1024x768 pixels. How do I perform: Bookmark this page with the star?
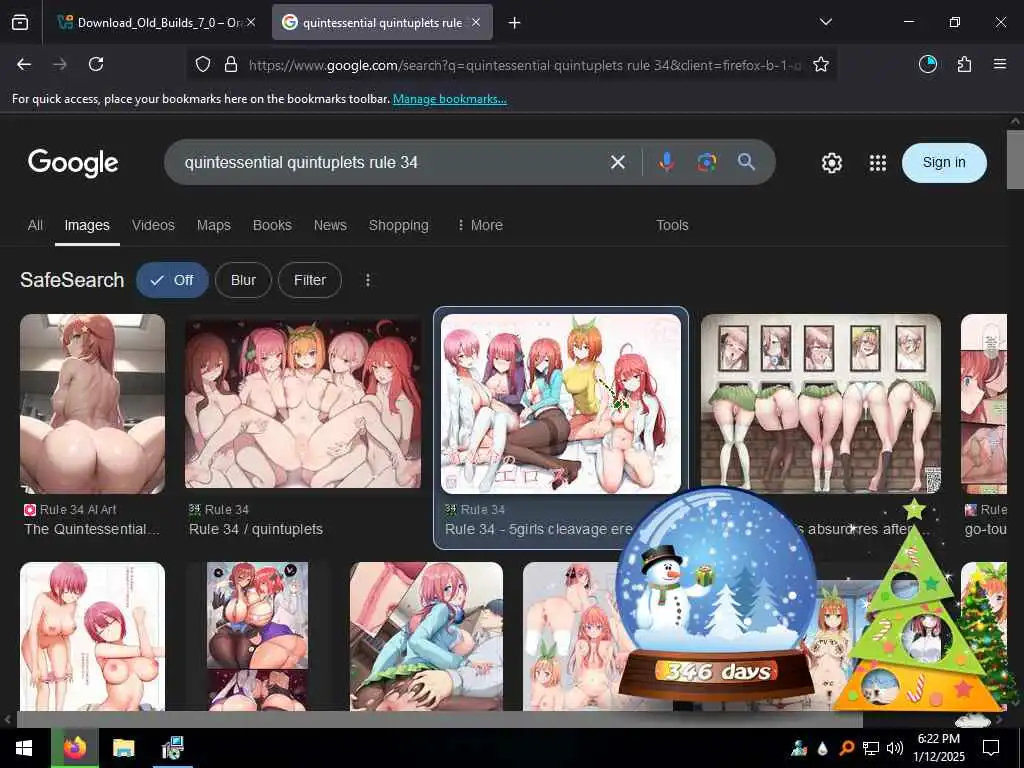(821, 64)
